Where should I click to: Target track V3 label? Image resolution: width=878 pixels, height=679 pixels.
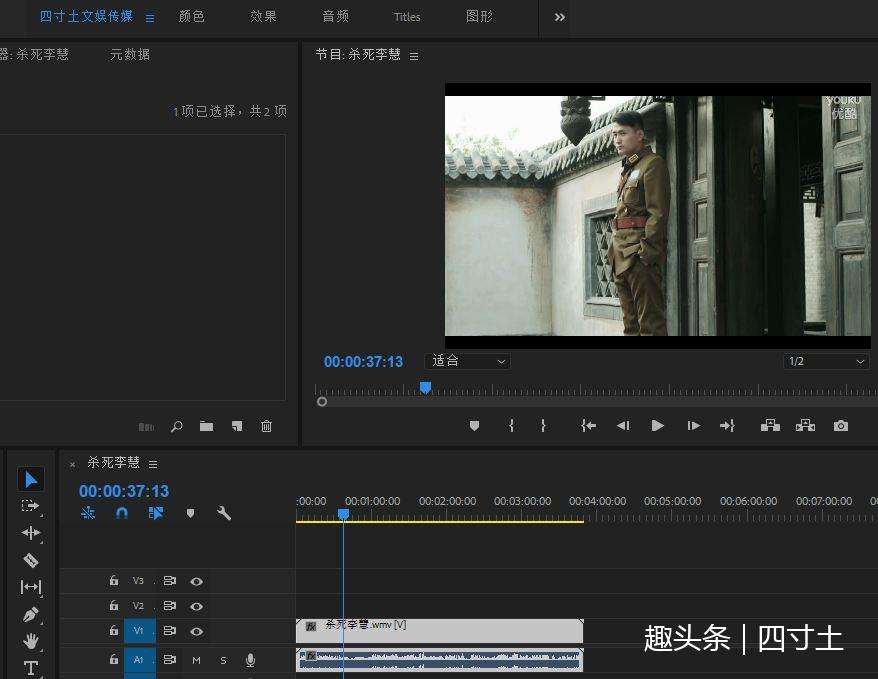pyautogui.click(x=138, y=581)
